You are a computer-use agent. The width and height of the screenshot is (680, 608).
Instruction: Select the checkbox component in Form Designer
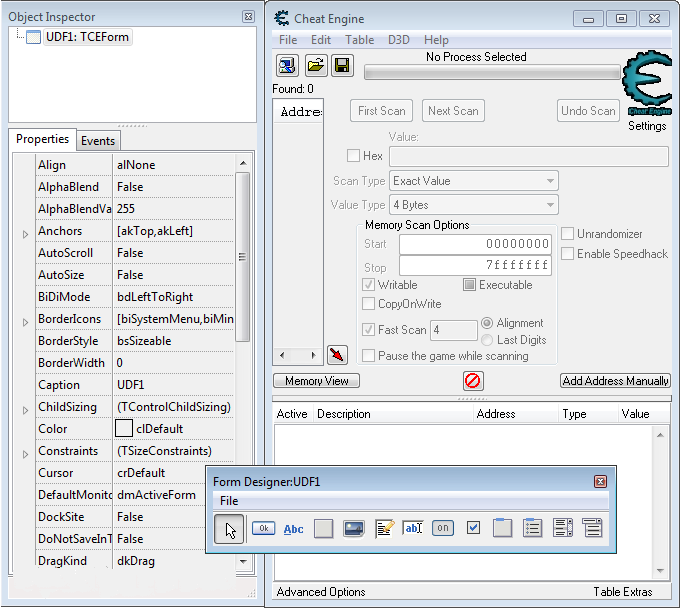[x=473, y=528]
